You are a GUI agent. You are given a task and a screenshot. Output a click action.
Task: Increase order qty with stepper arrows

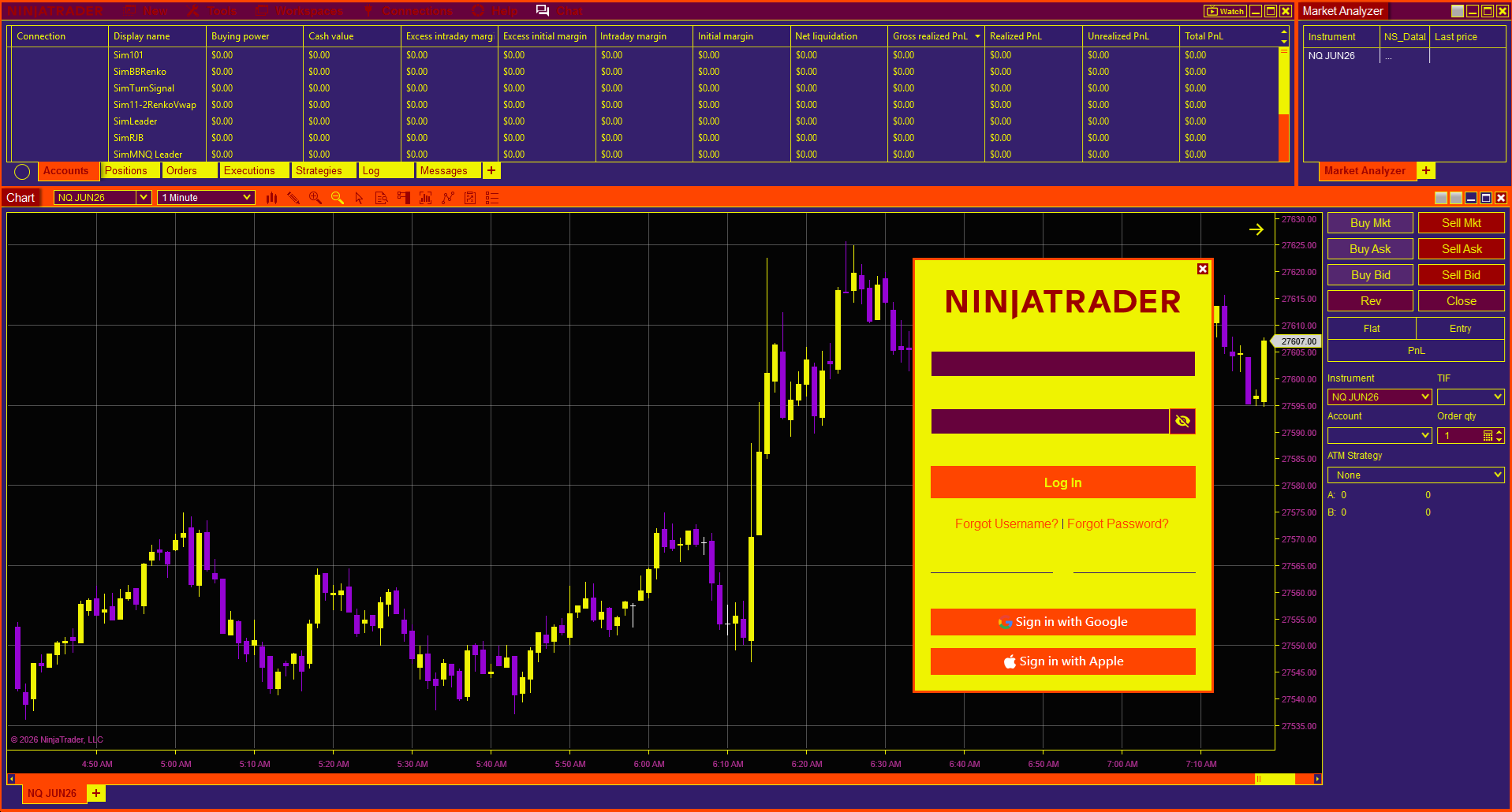pos(1499,432)
